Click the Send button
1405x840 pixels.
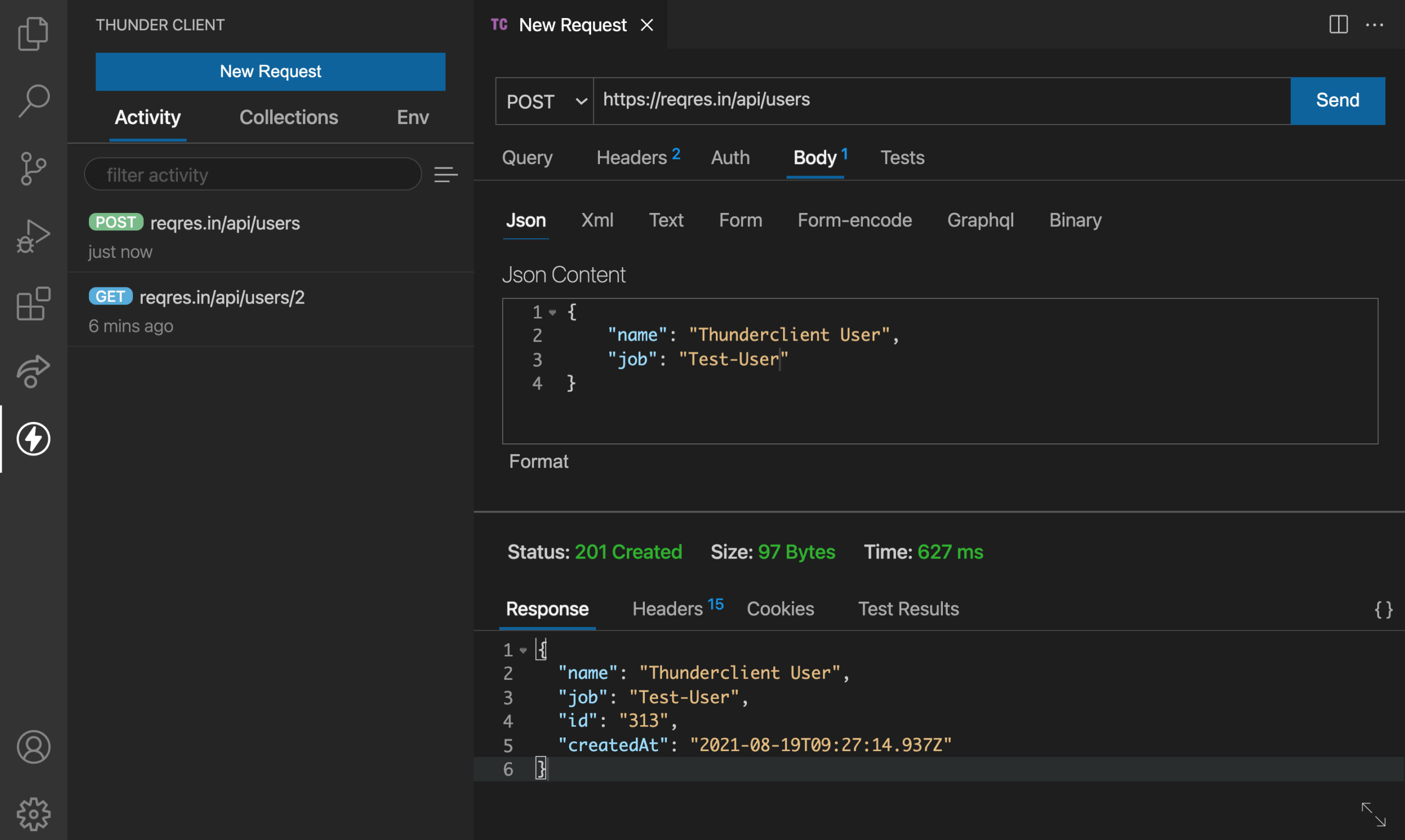point(1336,101)
